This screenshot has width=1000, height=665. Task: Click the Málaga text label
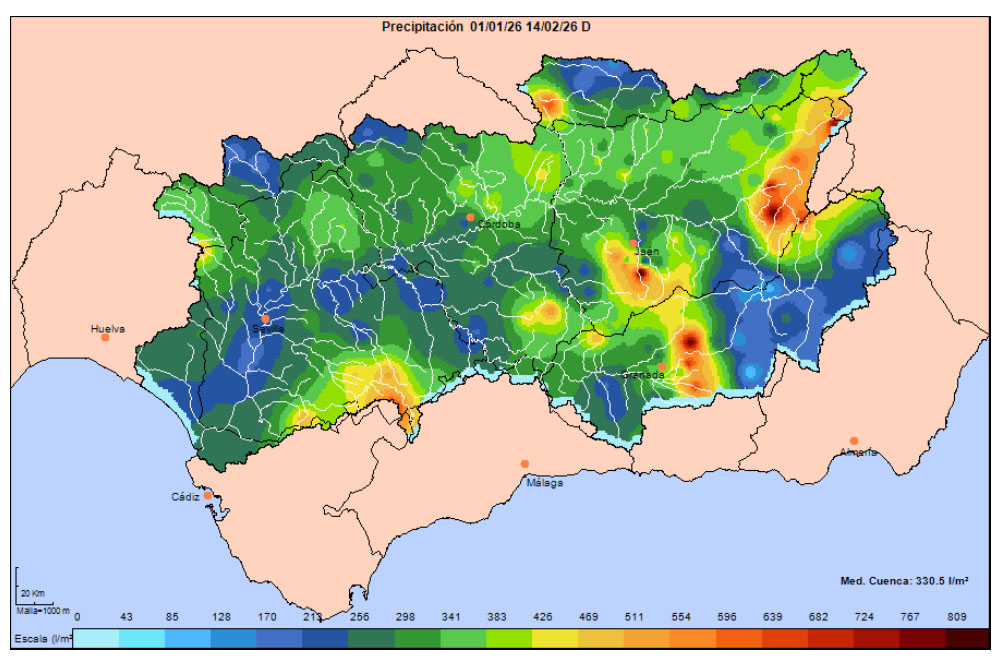click(x=545, y=483)
